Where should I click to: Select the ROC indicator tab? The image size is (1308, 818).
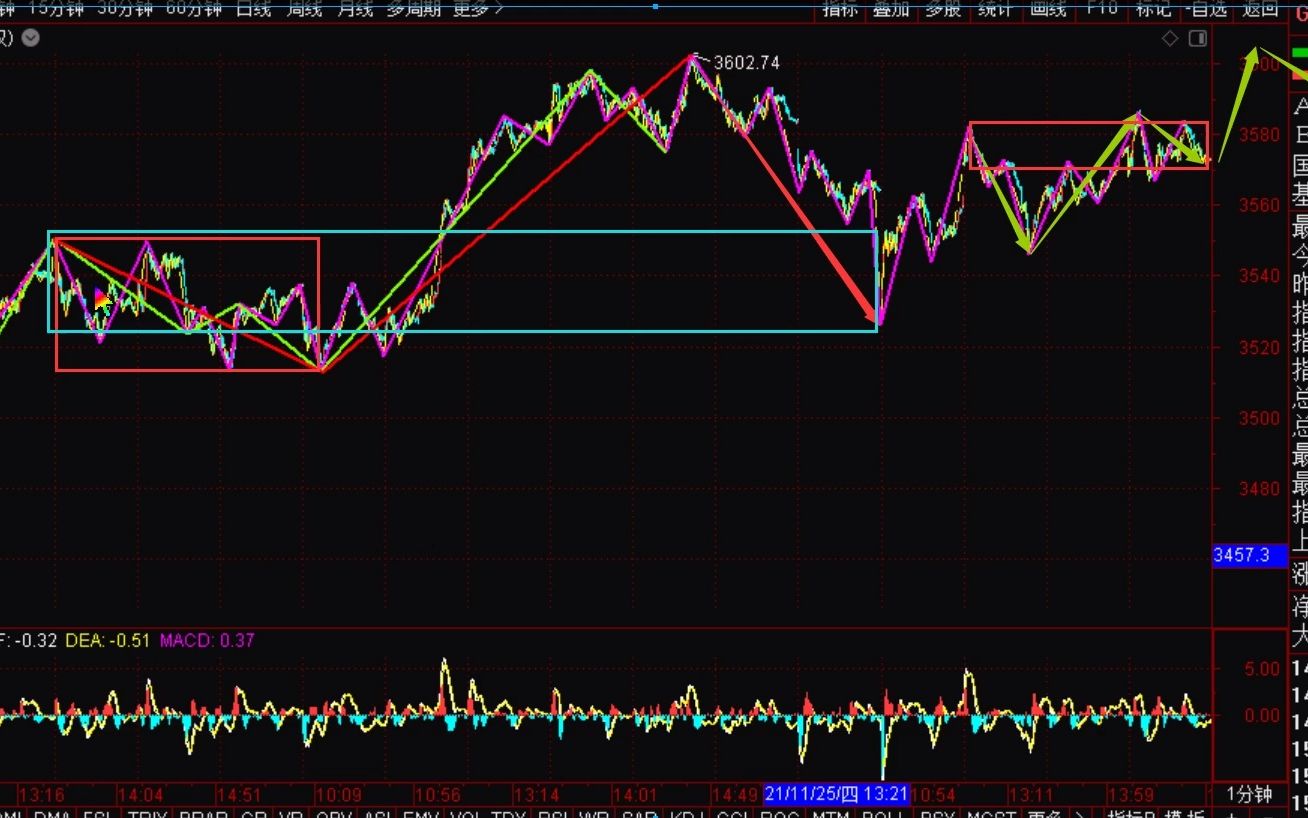click(781, 814)
